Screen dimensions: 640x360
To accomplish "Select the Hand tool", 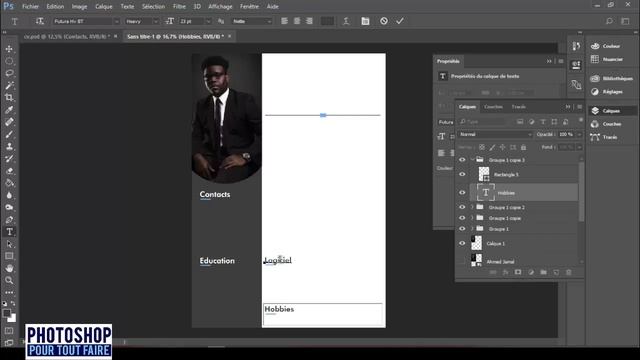I will [x=9, y=268].
